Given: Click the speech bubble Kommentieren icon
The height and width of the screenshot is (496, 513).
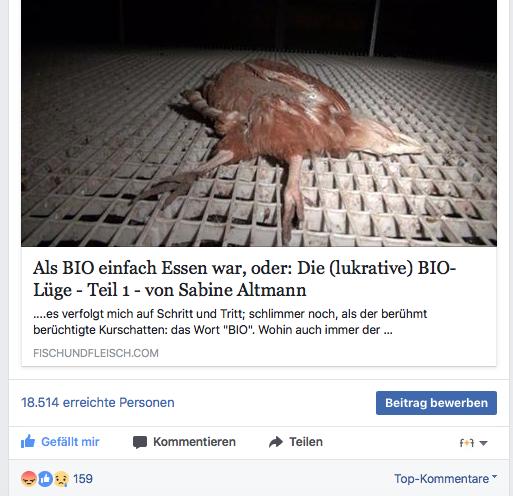Looking at the screenshot, I should point(140,442).
